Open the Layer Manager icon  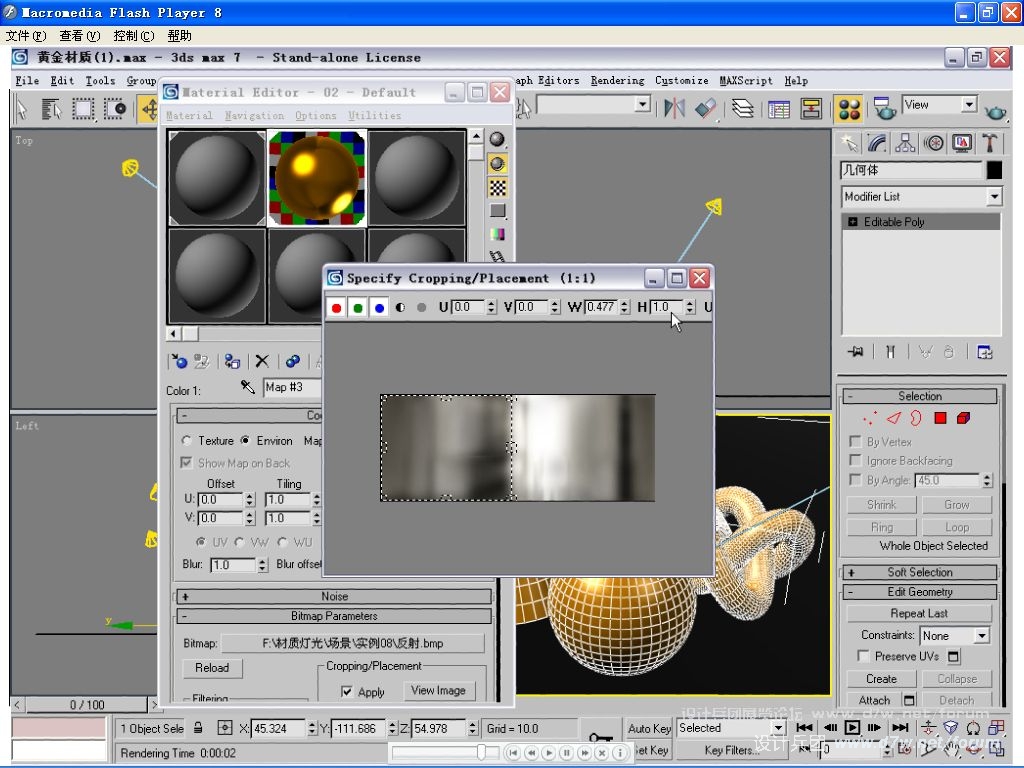[742, 108]
